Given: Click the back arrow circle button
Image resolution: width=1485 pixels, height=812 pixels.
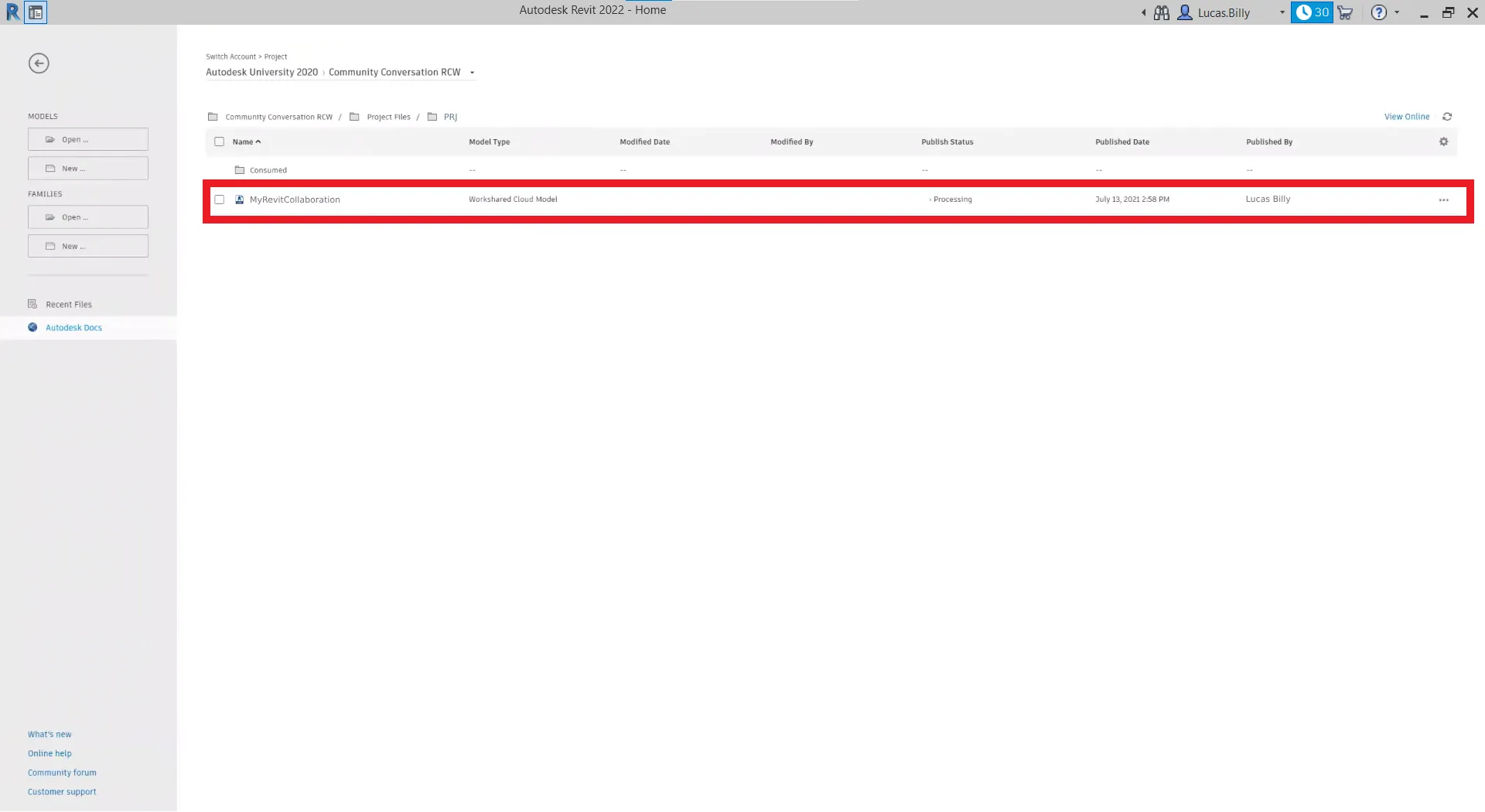Looking at the screenshot, I should click(x=39, y=63).
